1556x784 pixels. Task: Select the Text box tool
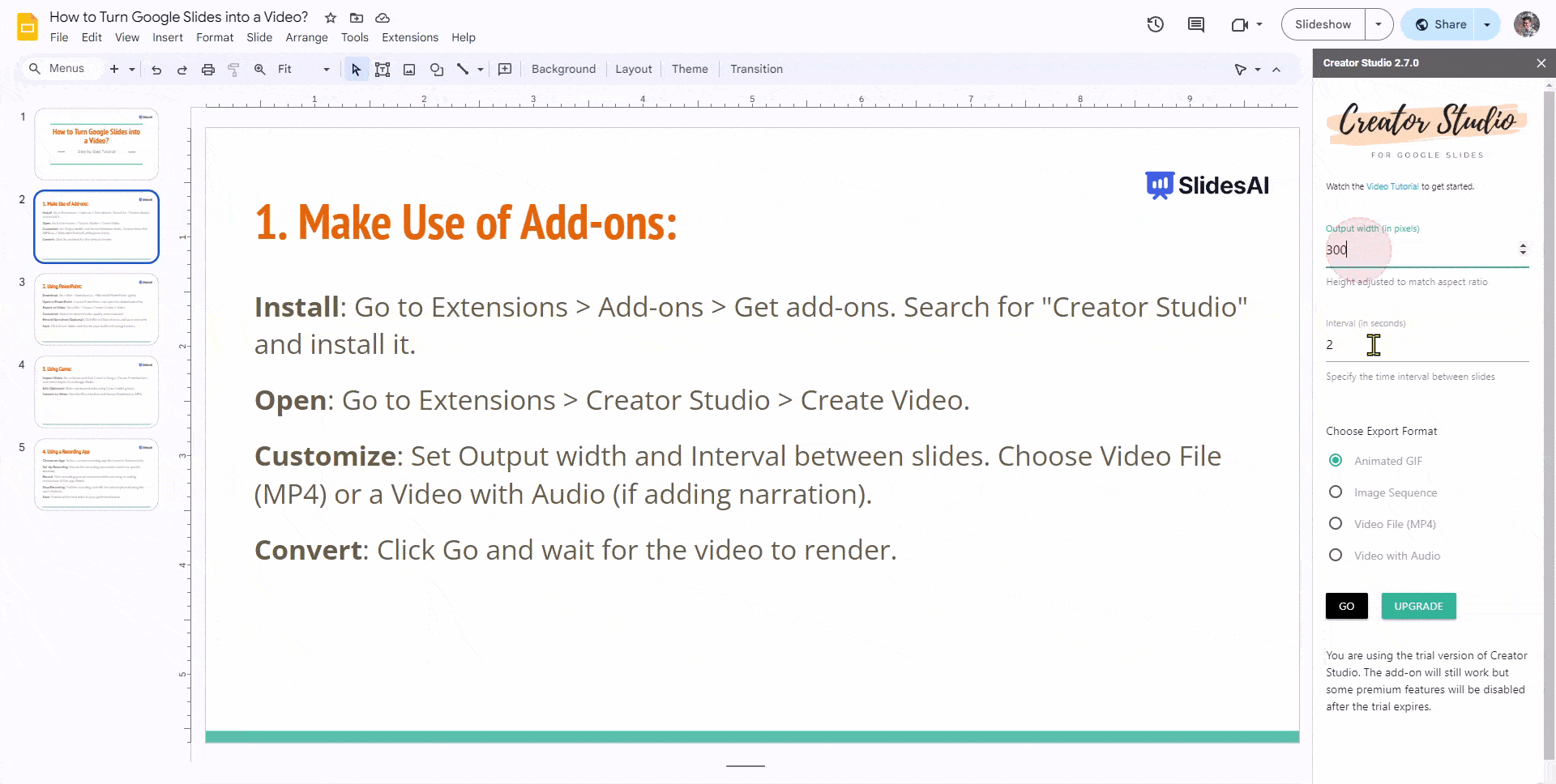(383, 69)
